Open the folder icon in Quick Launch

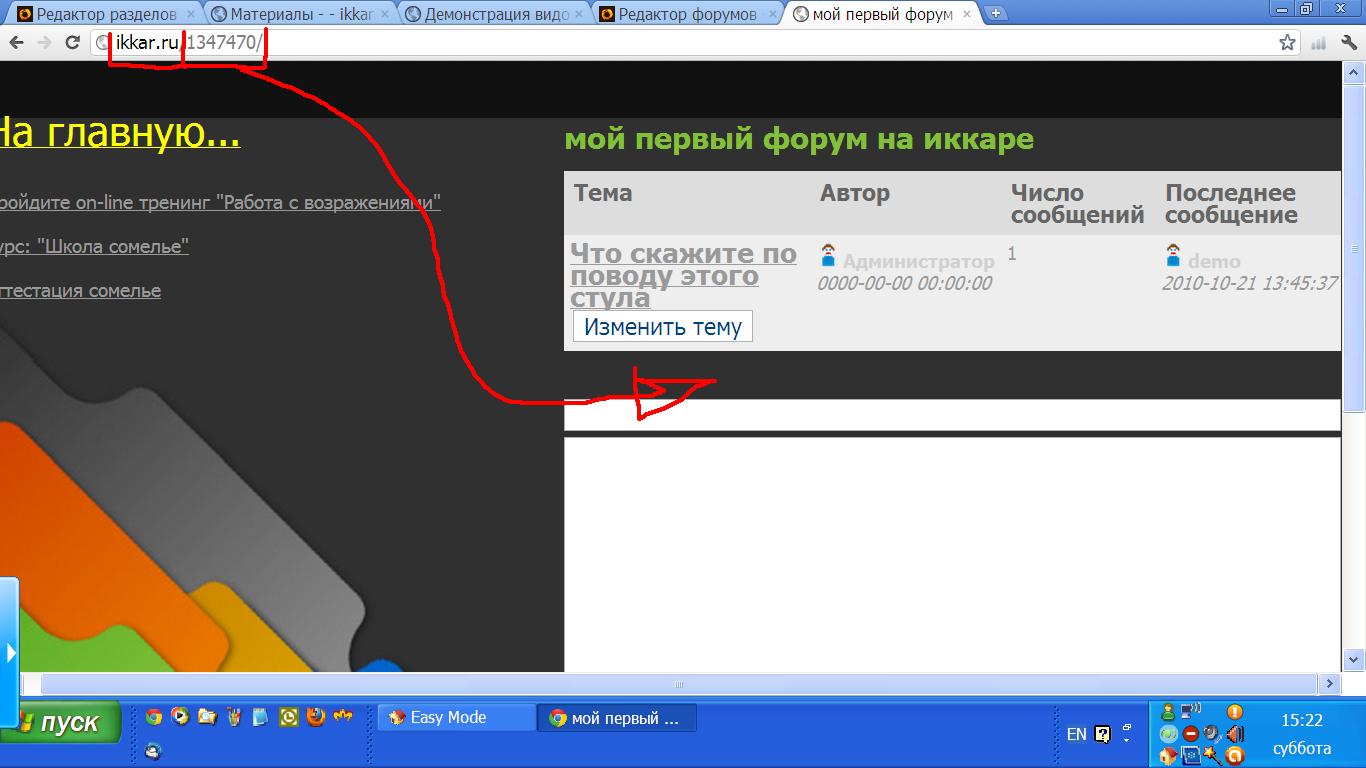click(x=207, y=717)
